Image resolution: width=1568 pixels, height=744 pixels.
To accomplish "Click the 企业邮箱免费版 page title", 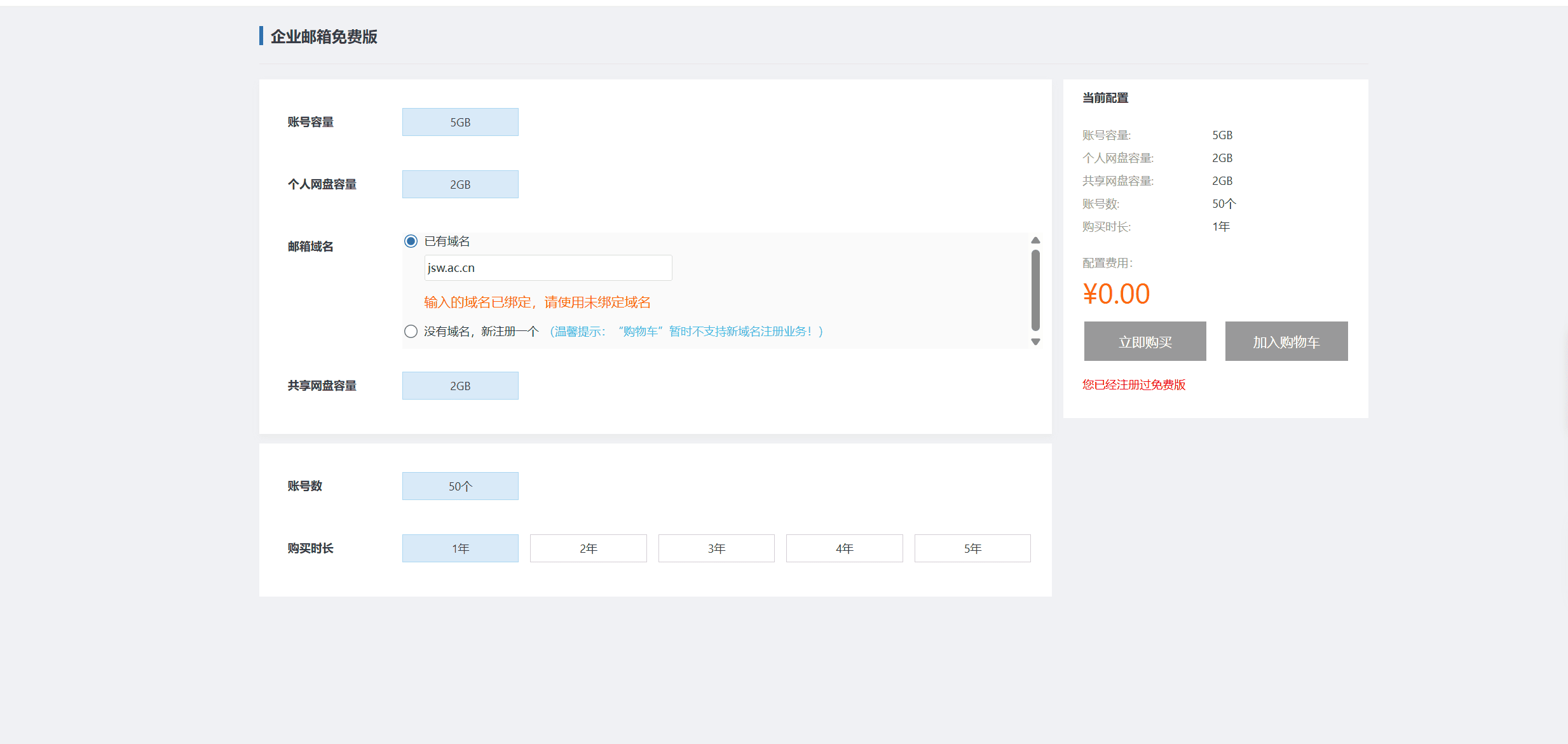I will click(324, 36).
